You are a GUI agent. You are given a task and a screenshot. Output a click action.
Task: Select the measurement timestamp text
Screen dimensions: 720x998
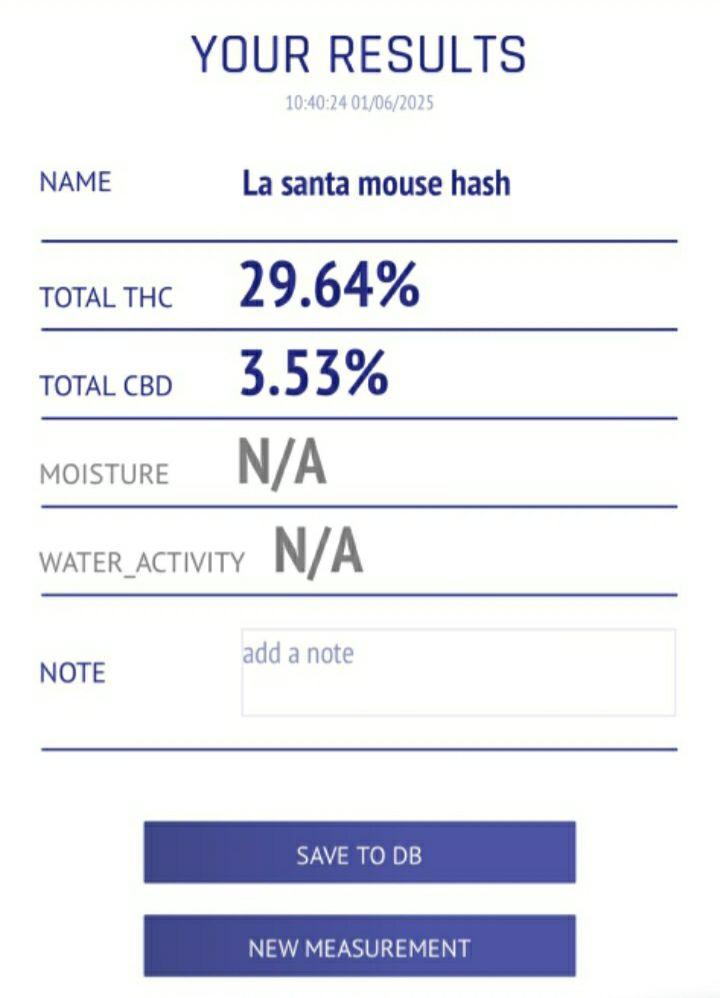click(x=359, y=102)
